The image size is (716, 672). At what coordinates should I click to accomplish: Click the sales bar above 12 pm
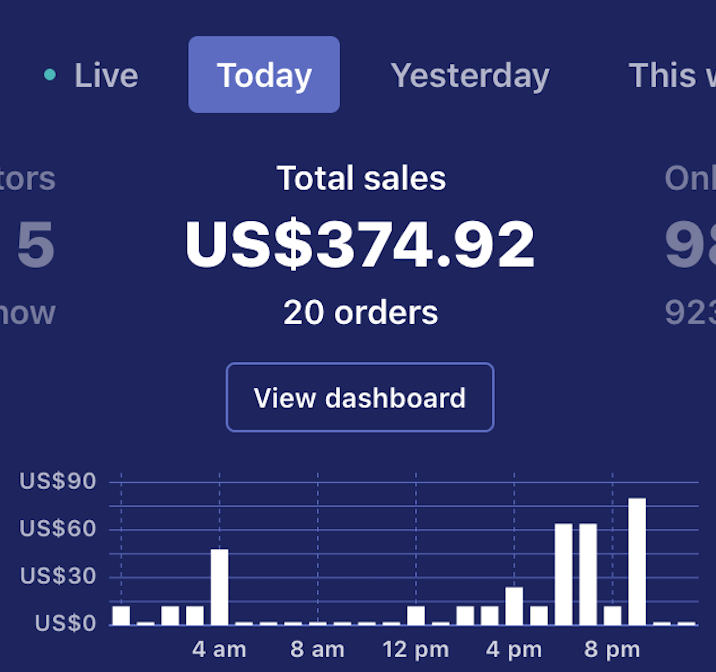click(x=416, y=614)
